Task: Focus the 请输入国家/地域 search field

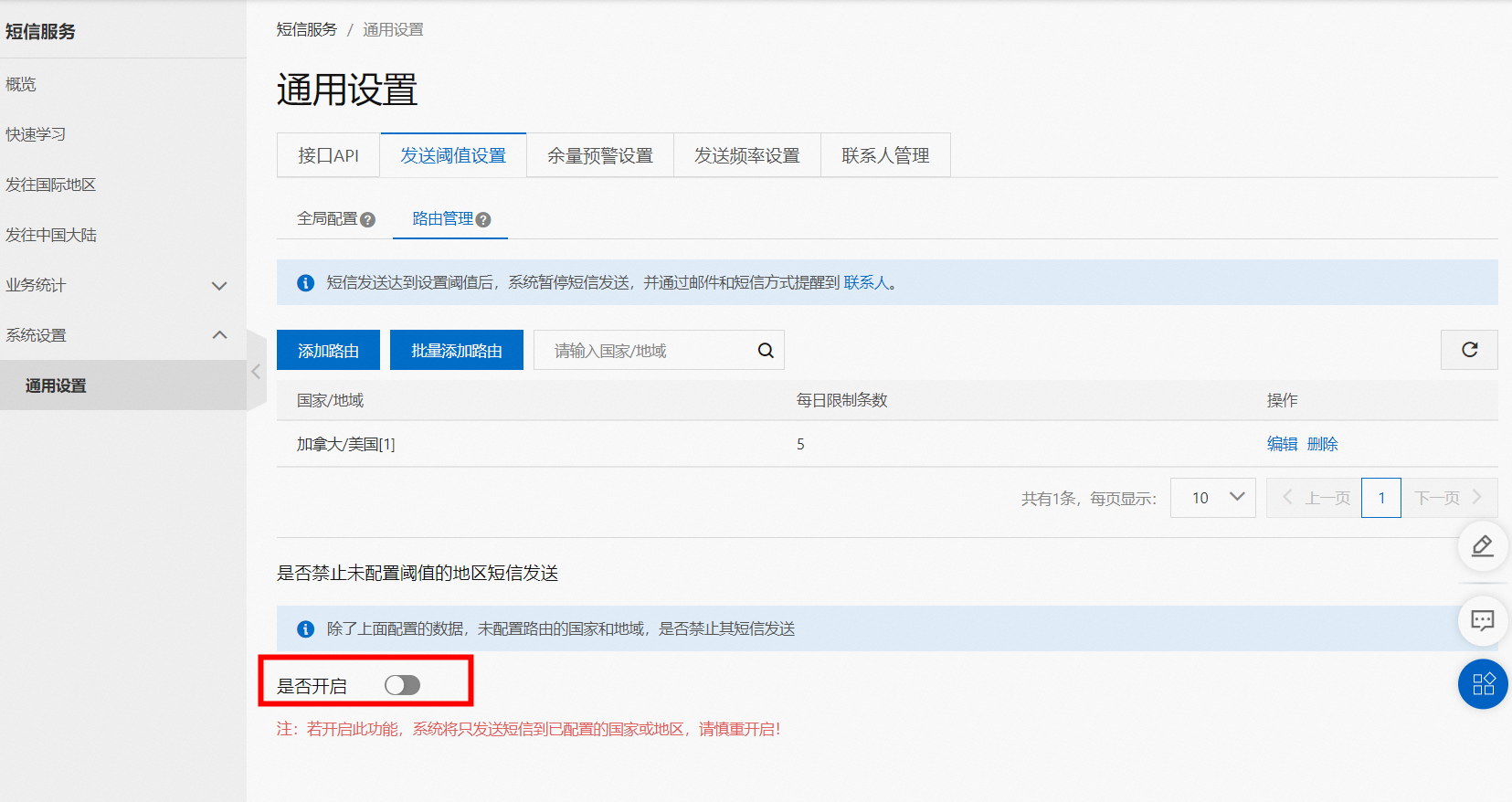Action: pos(659,350)
